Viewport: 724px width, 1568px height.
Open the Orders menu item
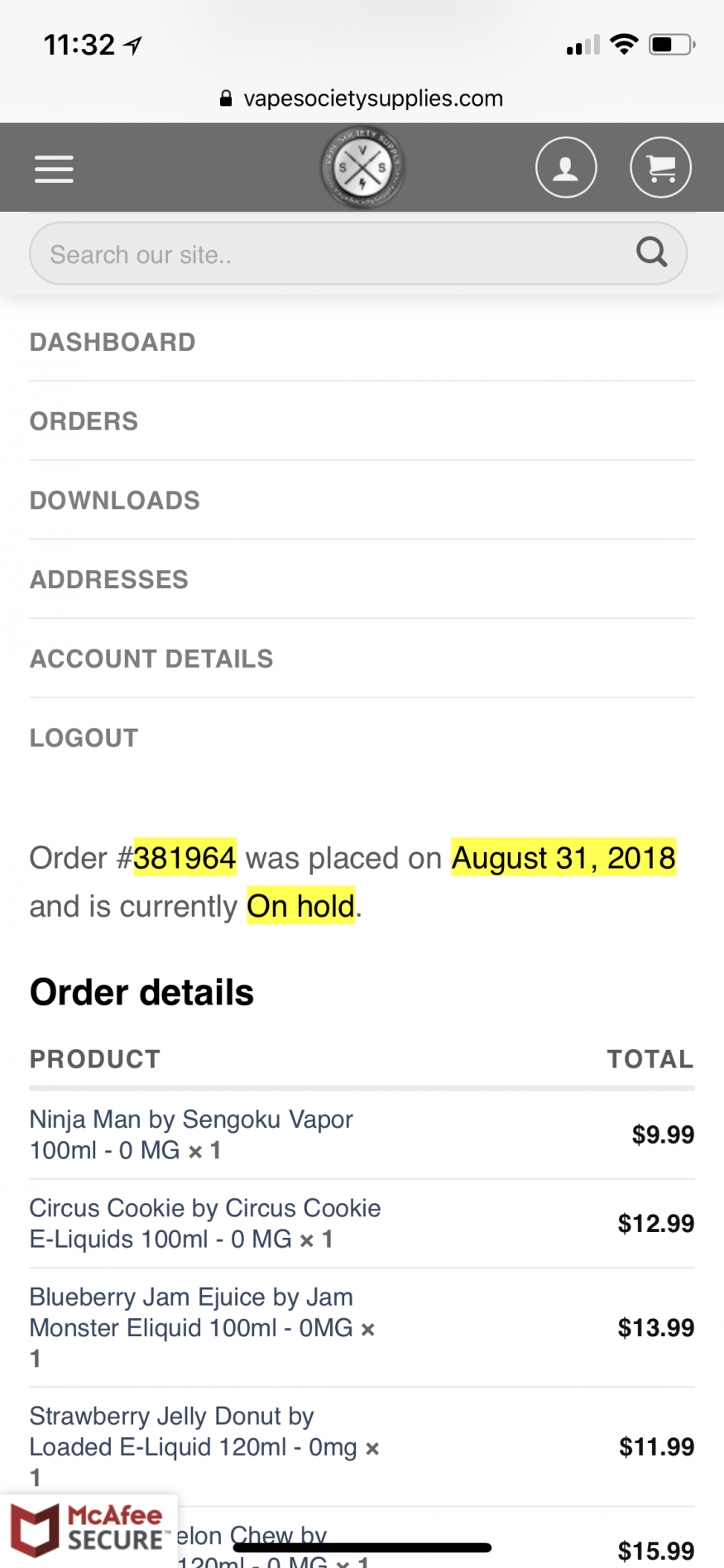tap(84, 421)
